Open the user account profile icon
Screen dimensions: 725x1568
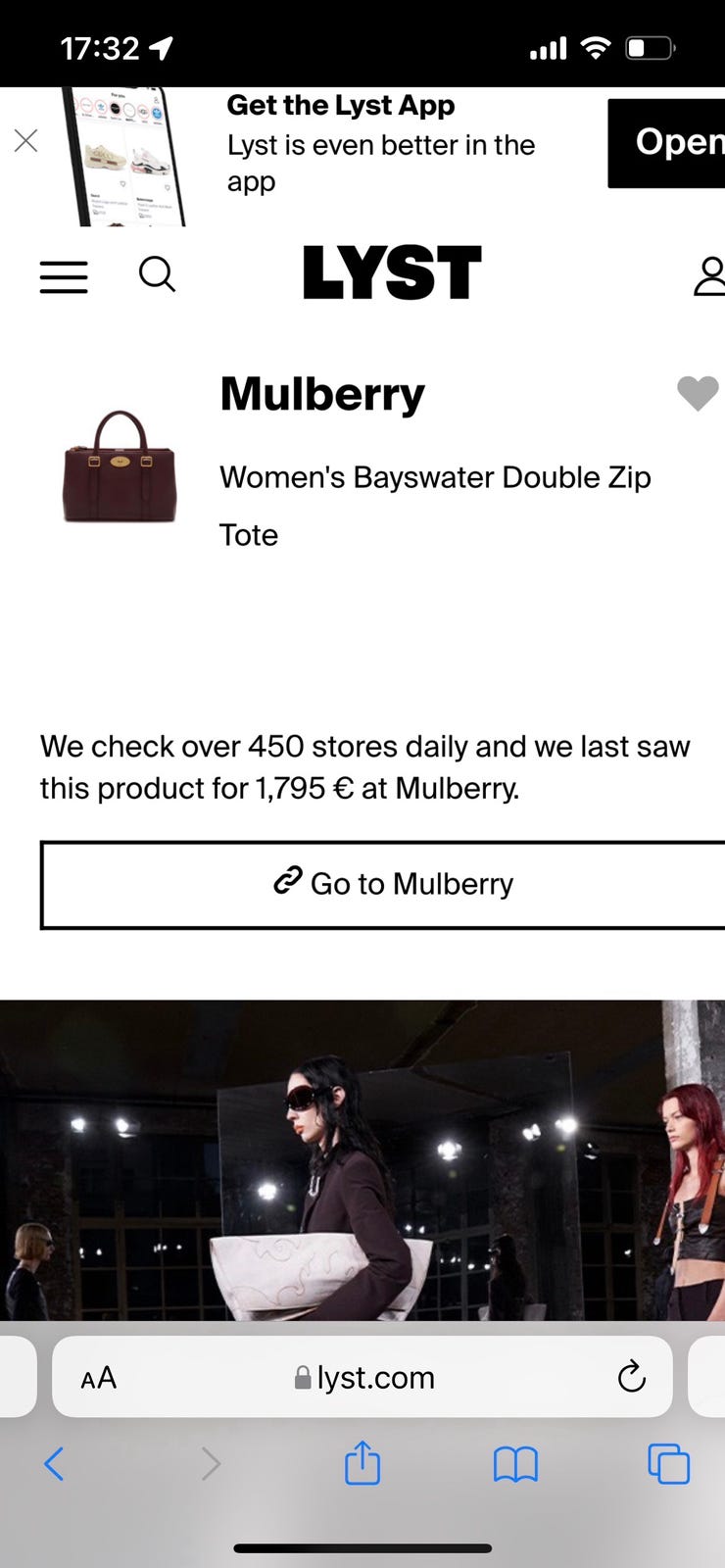pyautogui.click(x=709, y=276)
